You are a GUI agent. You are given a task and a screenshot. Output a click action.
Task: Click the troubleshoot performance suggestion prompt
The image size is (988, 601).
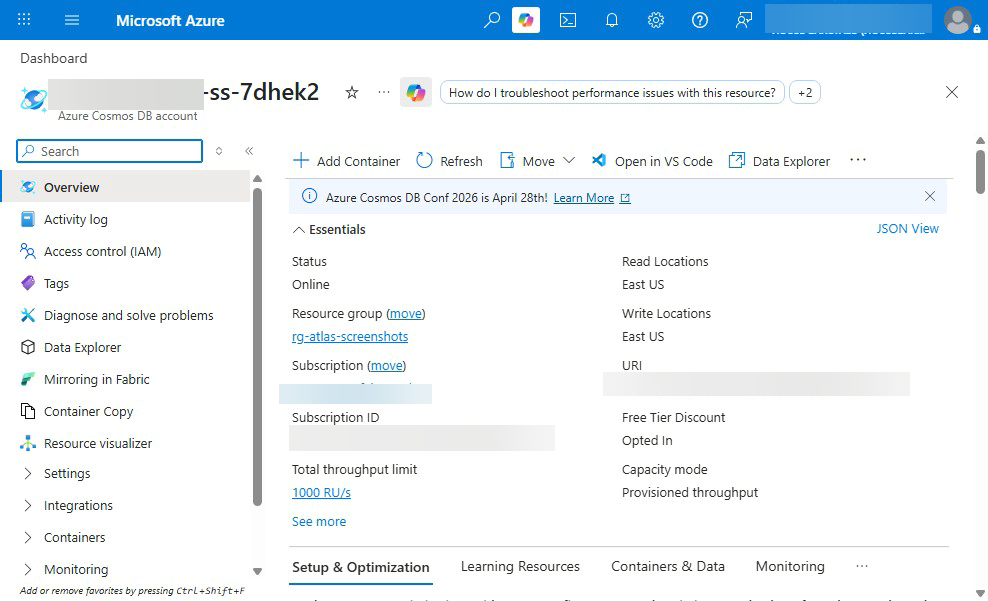pos(612,93)
